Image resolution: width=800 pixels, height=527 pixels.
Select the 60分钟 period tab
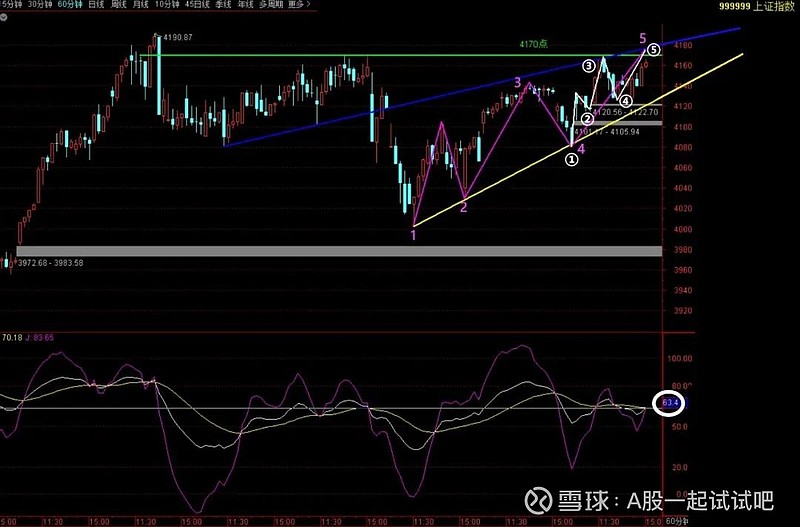point(69,5)
